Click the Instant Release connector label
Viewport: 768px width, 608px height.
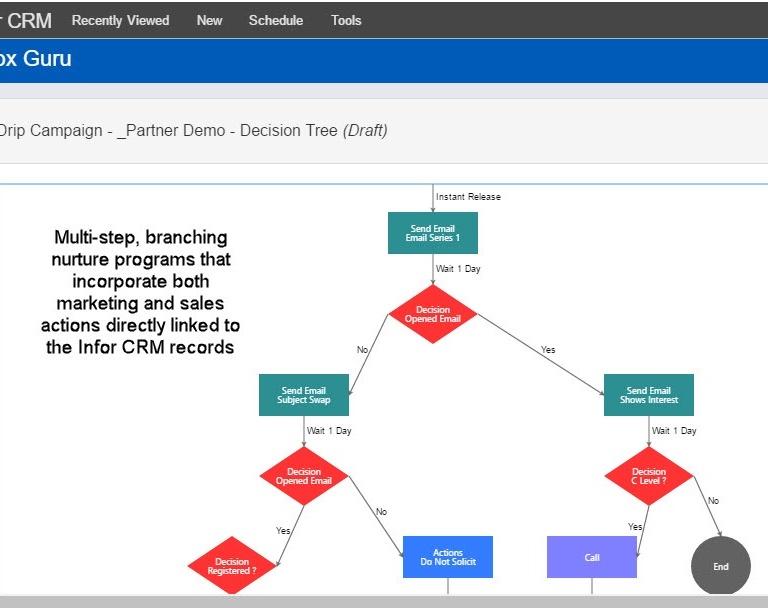[468, 196]
